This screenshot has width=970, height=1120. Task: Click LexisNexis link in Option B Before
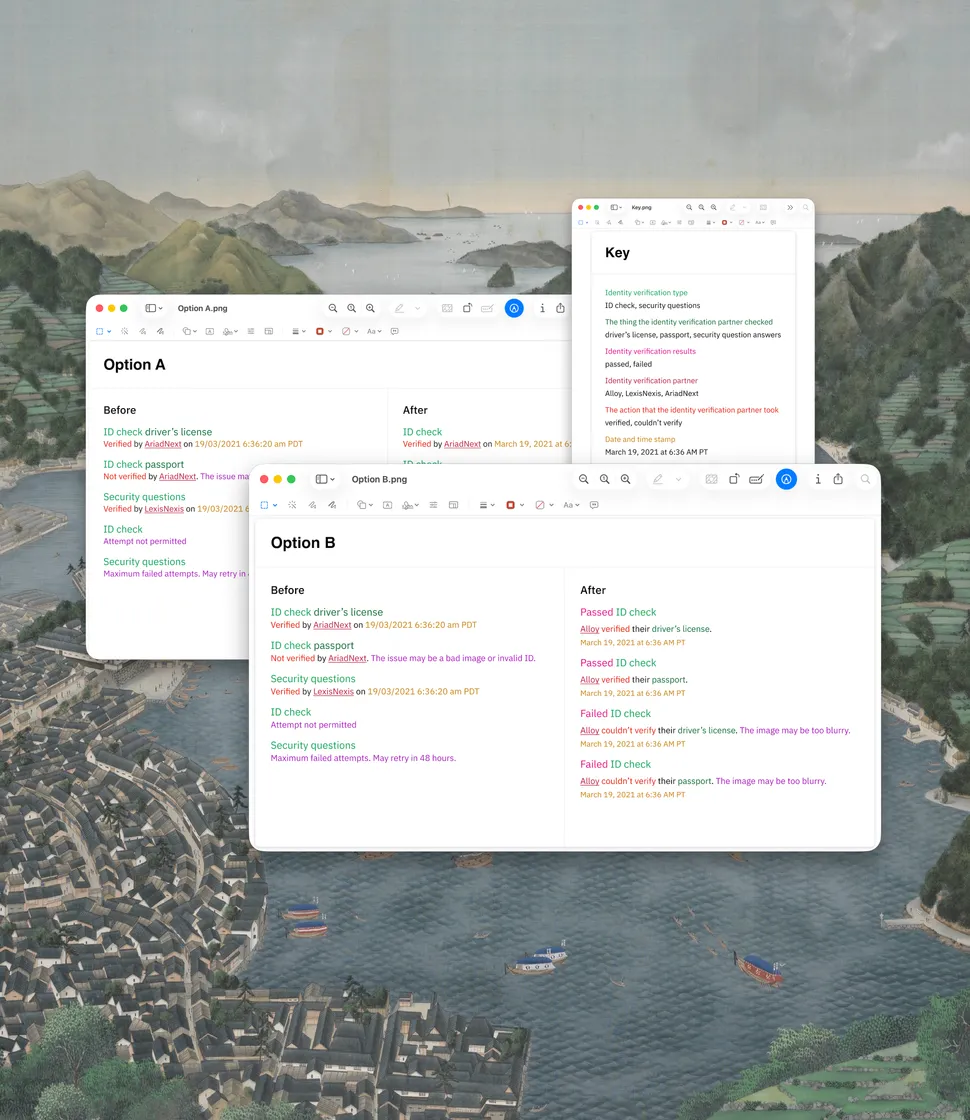[334, 691]
